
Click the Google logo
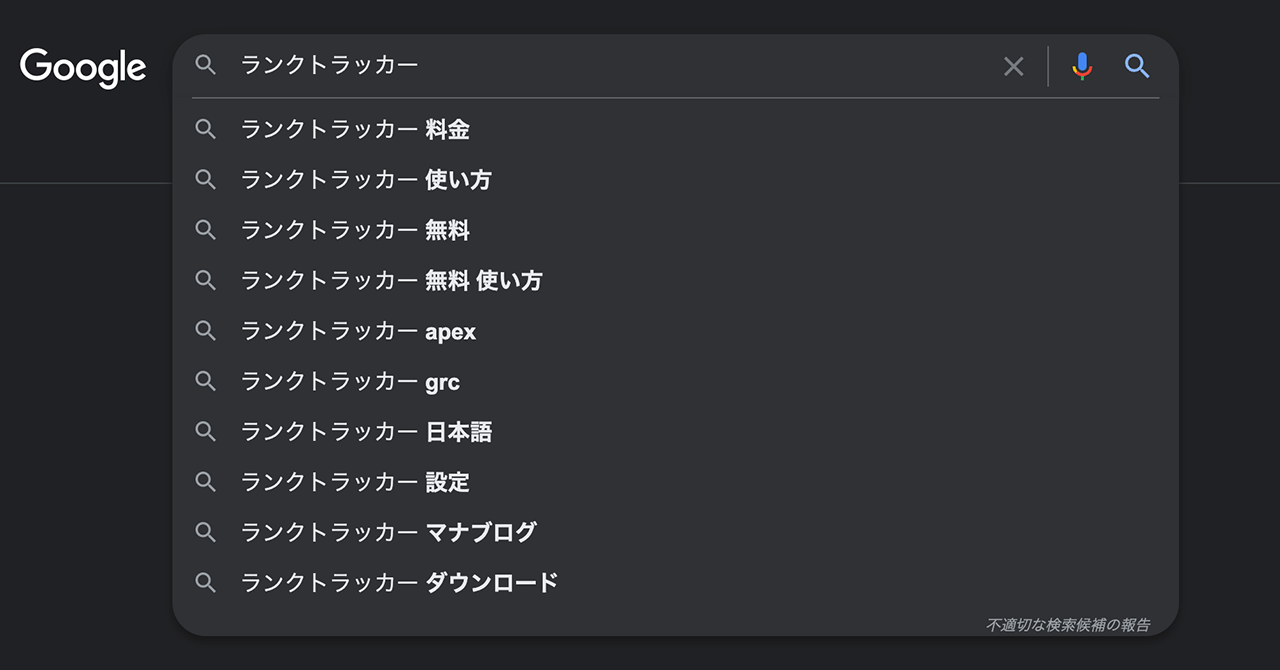click(x=83, y=67)
